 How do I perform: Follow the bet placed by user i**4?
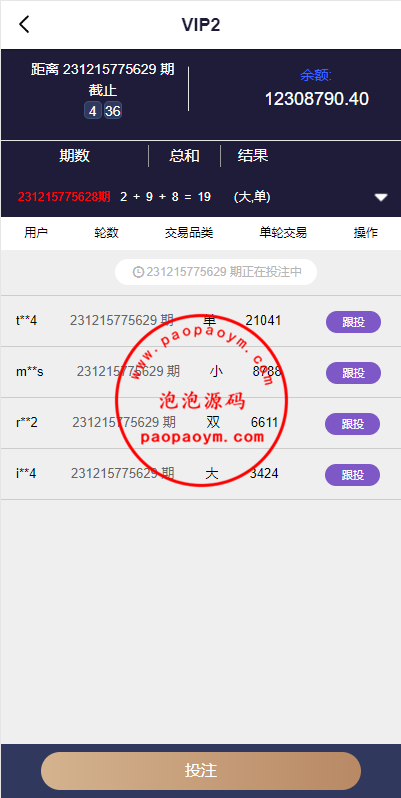[x=352, y=475]
